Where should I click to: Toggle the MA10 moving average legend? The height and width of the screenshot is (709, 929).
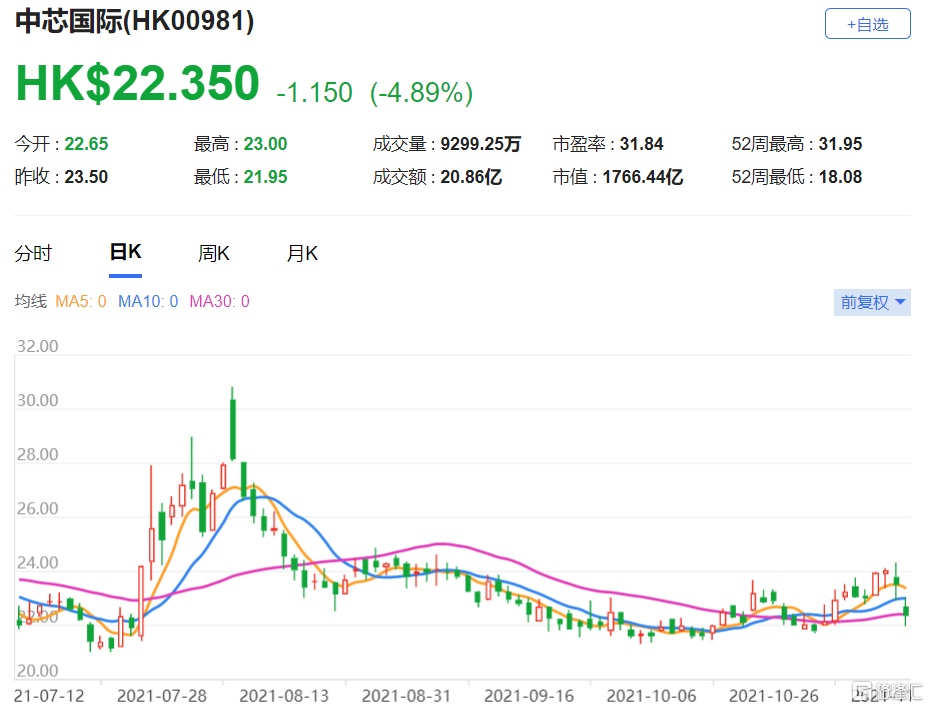click(148, 301)
